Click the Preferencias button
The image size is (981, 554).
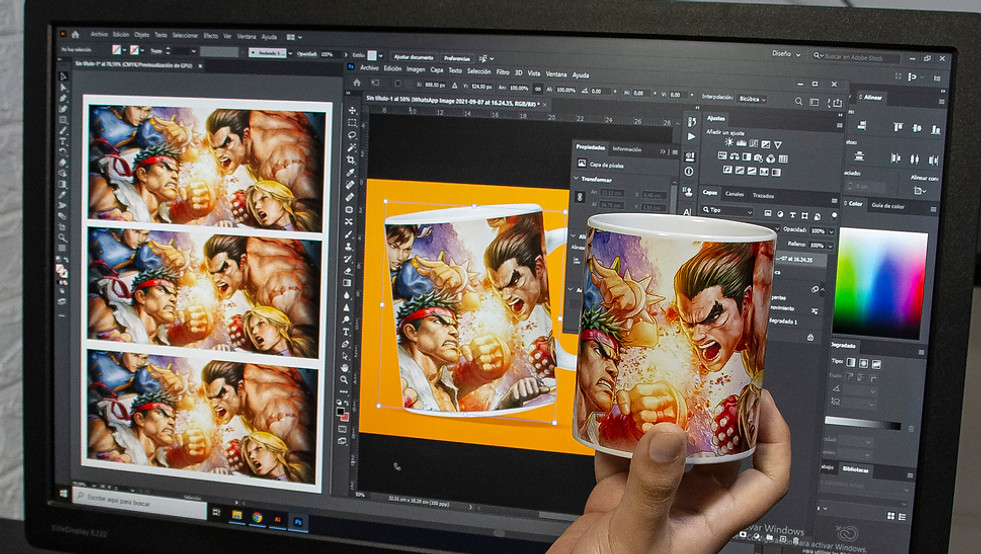[x=457, y=58]
